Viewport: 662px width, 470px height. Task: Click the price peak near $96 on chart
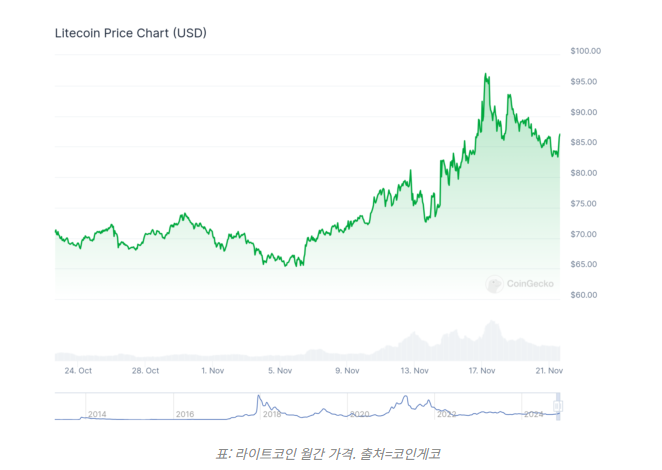point(486,75)
